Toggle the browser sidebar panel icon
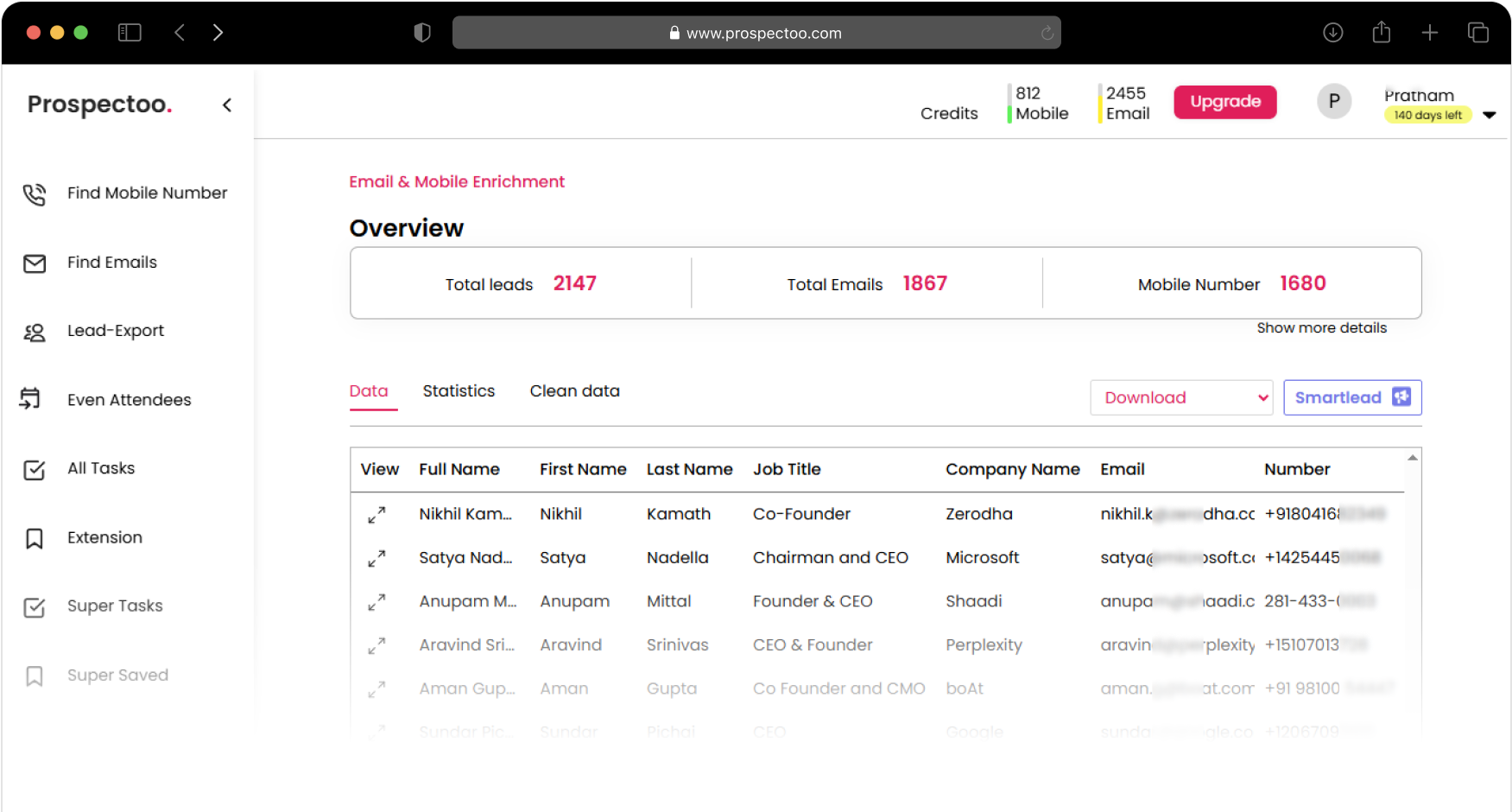Image resolution: width=1512 pixels, height=812 pixels. tap(130, 33)
